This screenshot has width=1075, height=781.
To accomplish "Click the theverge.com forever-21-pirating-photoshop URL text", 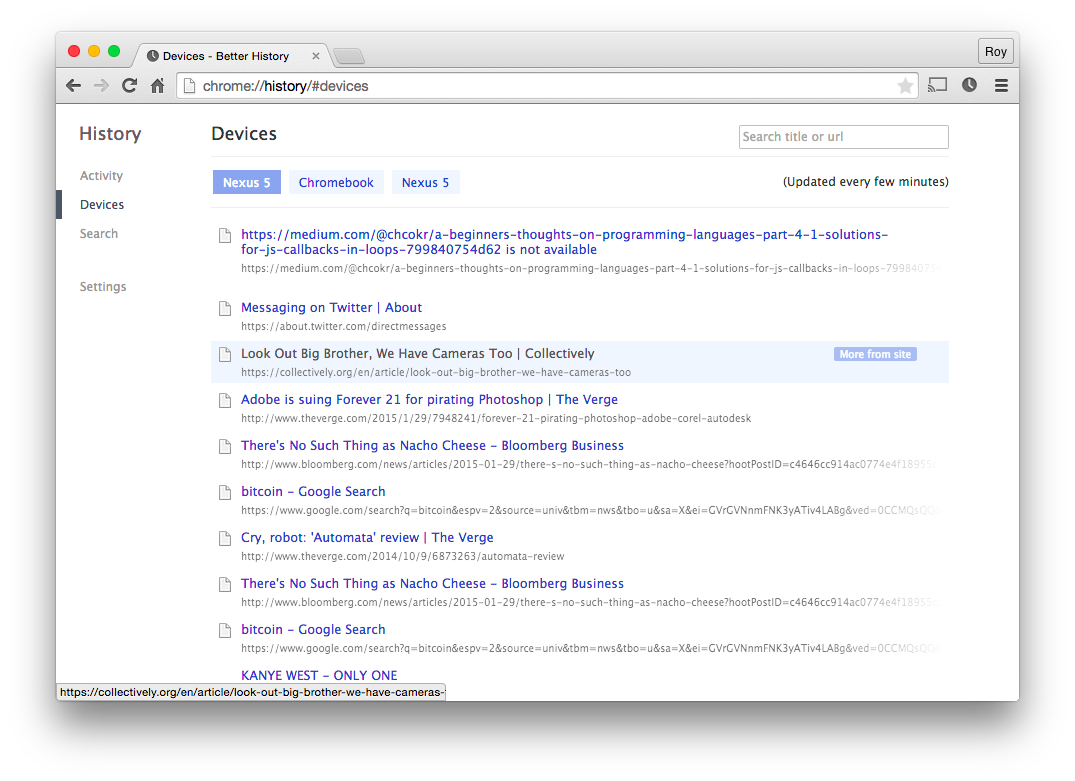I will pyautogui.click(x=496, y=418).
